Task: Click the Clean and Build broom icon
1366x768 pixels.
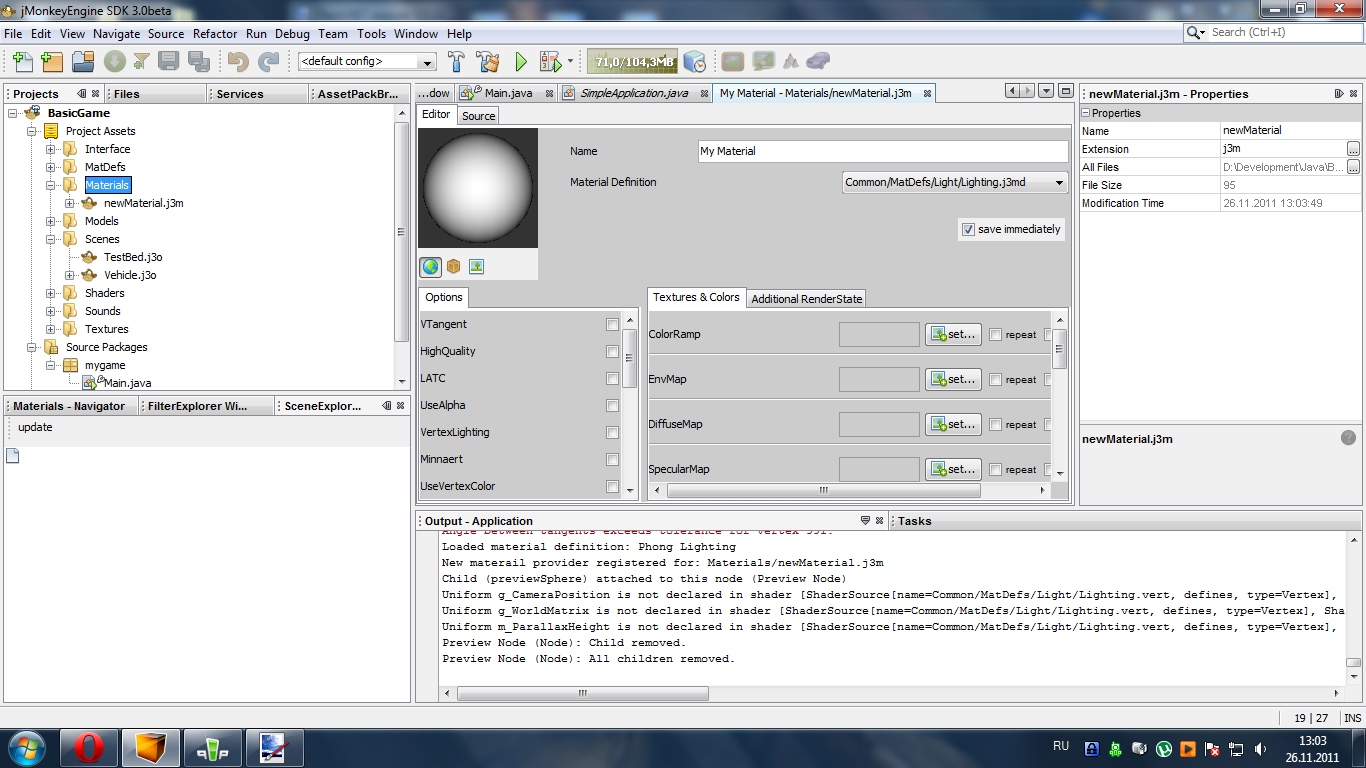Action: (487, 62)
